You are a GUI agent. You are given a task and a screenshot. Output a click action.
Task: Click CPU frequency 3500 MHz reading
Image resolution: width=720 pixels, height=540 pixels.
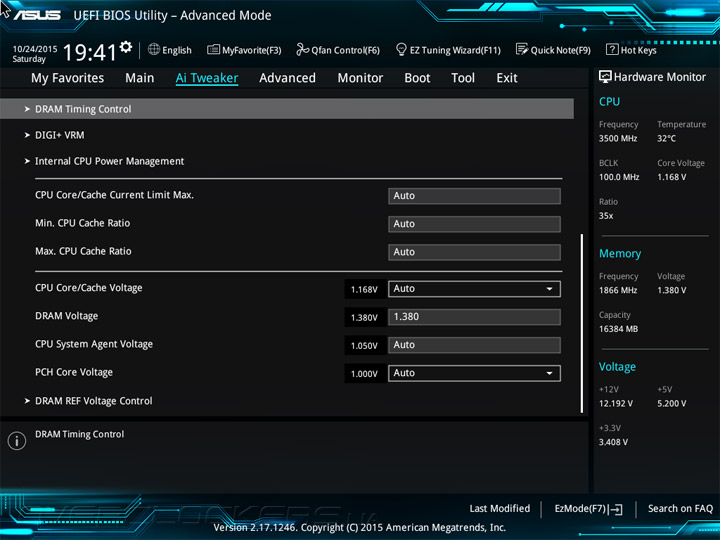point(618,138)
